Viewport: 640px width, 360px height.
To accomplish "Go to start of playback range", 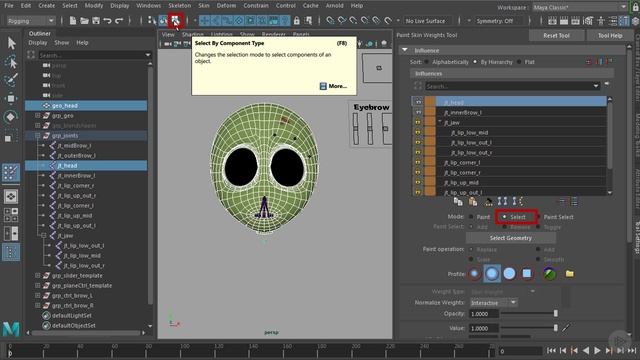I will [551, 350].
